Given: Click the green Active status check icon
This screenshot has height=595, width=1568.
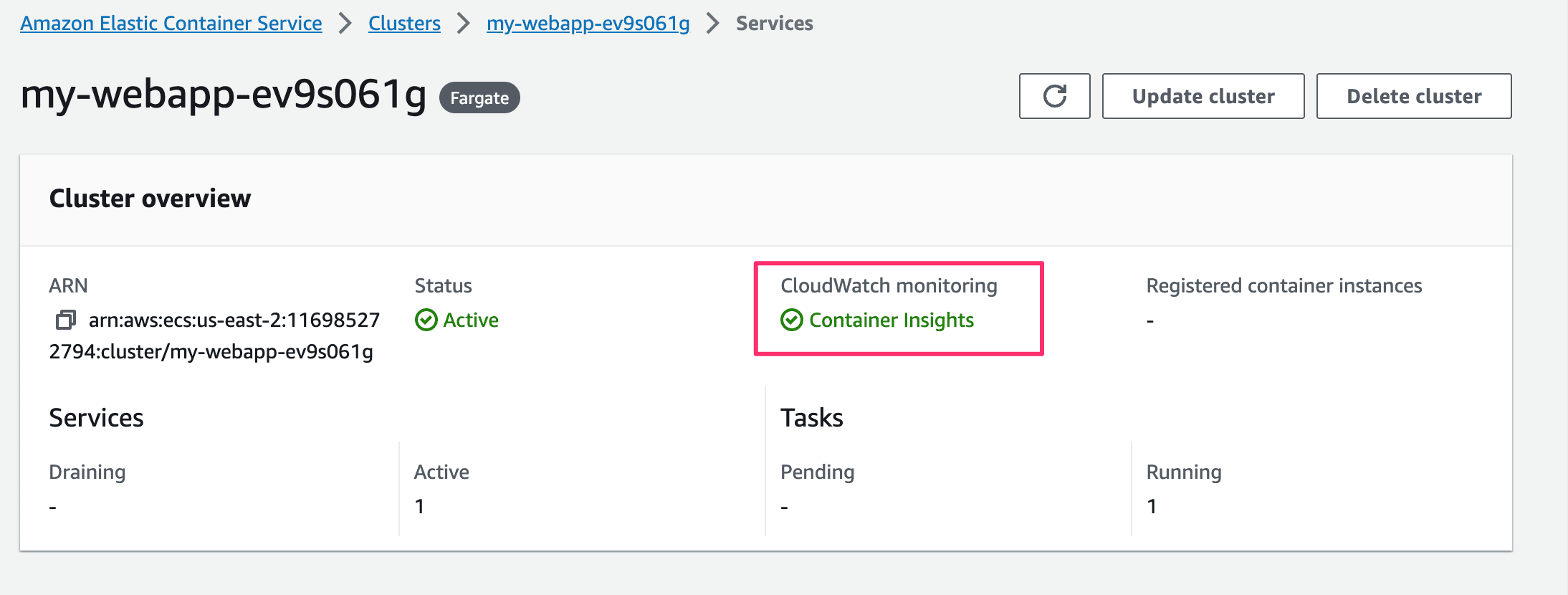Looking at the screenshot, I should point(426,320).
